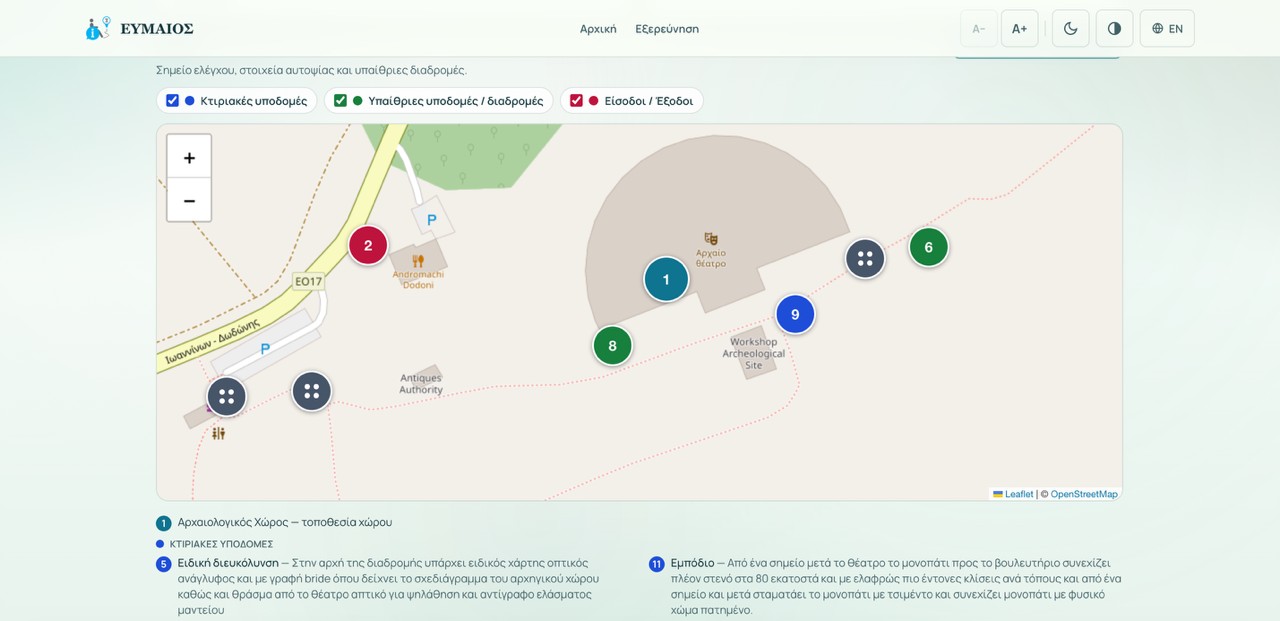The width and height of the screenshot is (1280, 621).
Task: Click the upper parking P icon
Action: [x=432, y=220]
